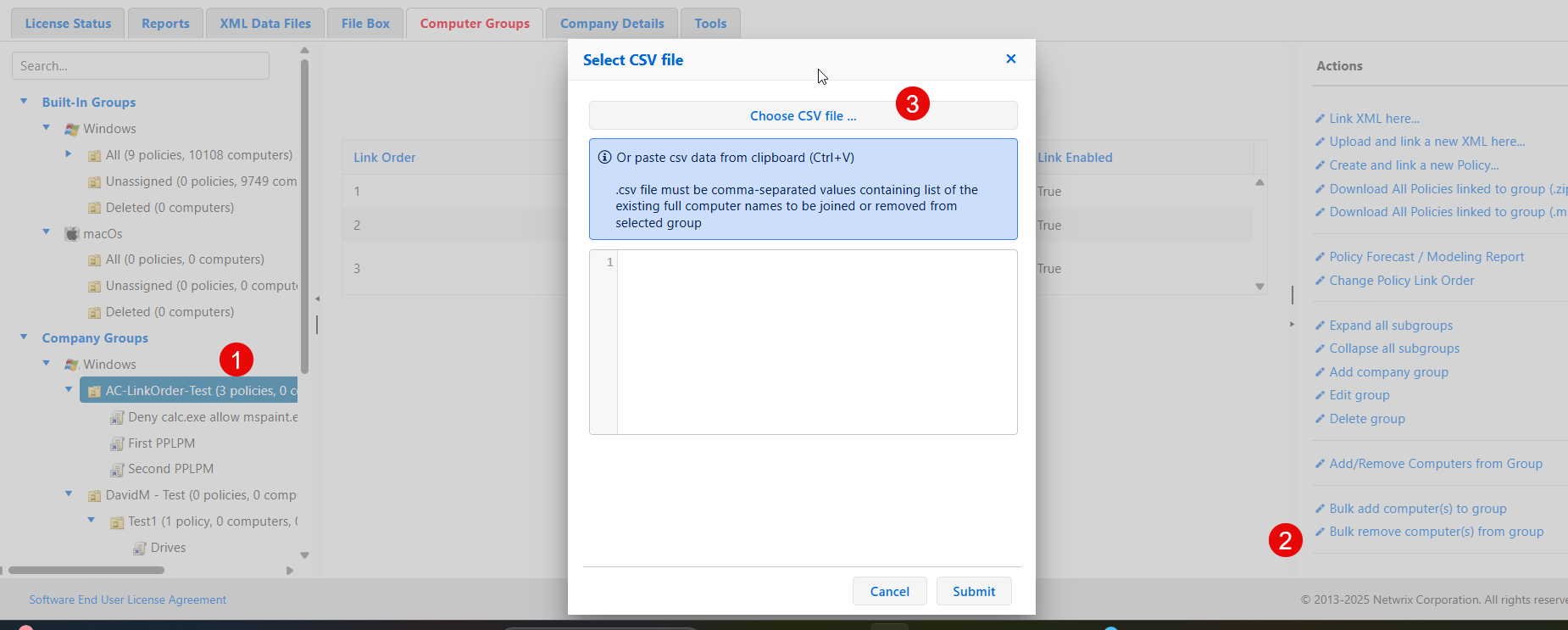Expand the All (9 policies) group
The height and width of the screenshot is (630, 1568).
coord(69,154)
